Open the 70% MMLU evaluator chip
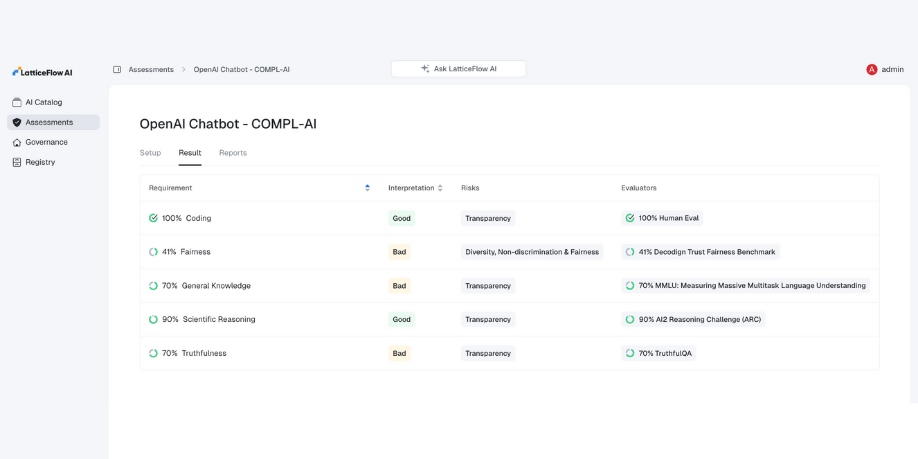This screenshot has height=459, width=918. click(745, 286)
